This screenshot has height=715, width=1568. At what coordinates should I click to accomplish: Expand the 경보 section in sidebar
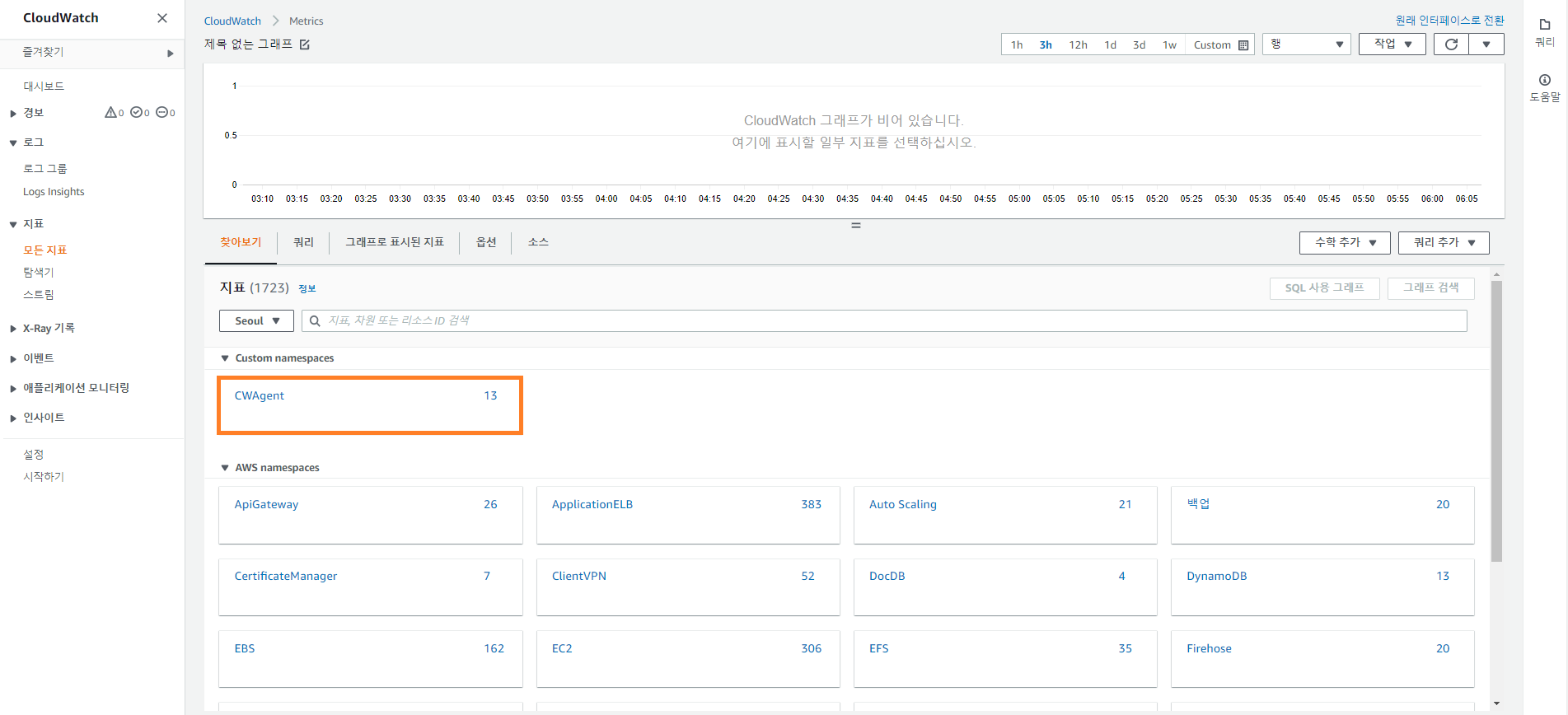(x=13, y=114)
